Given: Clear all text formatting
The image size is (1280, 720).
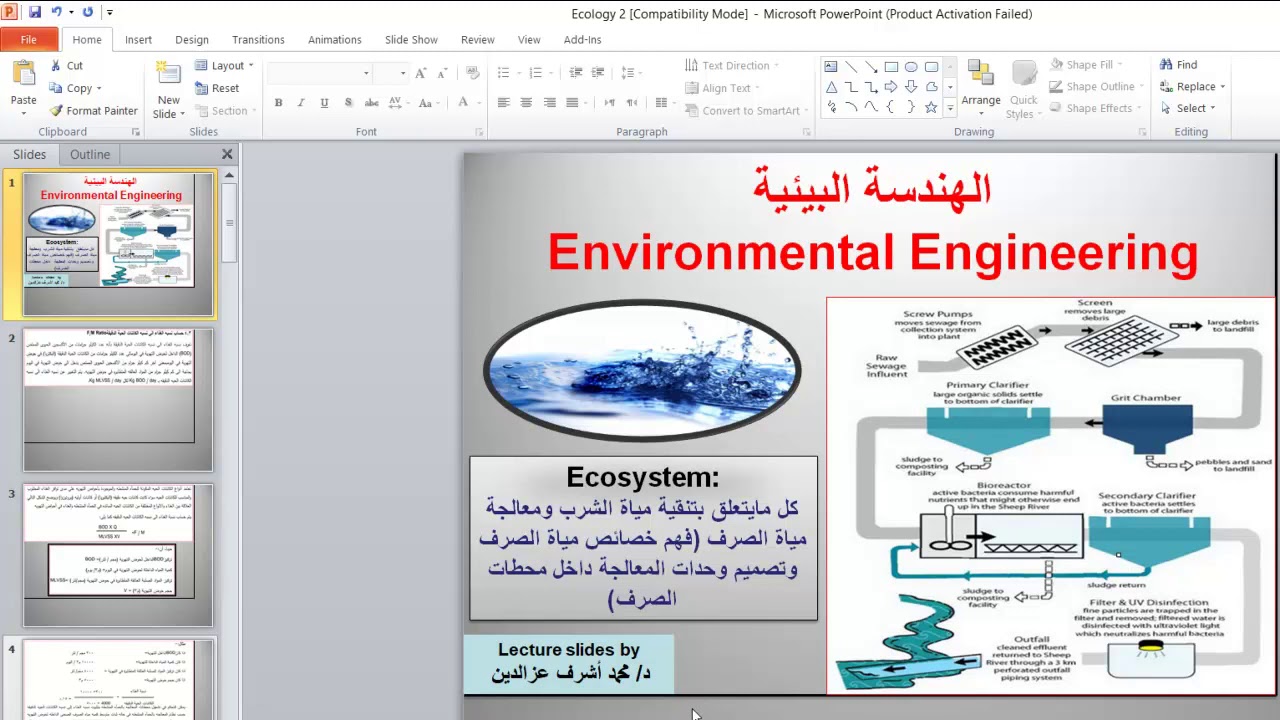Looking at the screenshot, I should (473, 73).
